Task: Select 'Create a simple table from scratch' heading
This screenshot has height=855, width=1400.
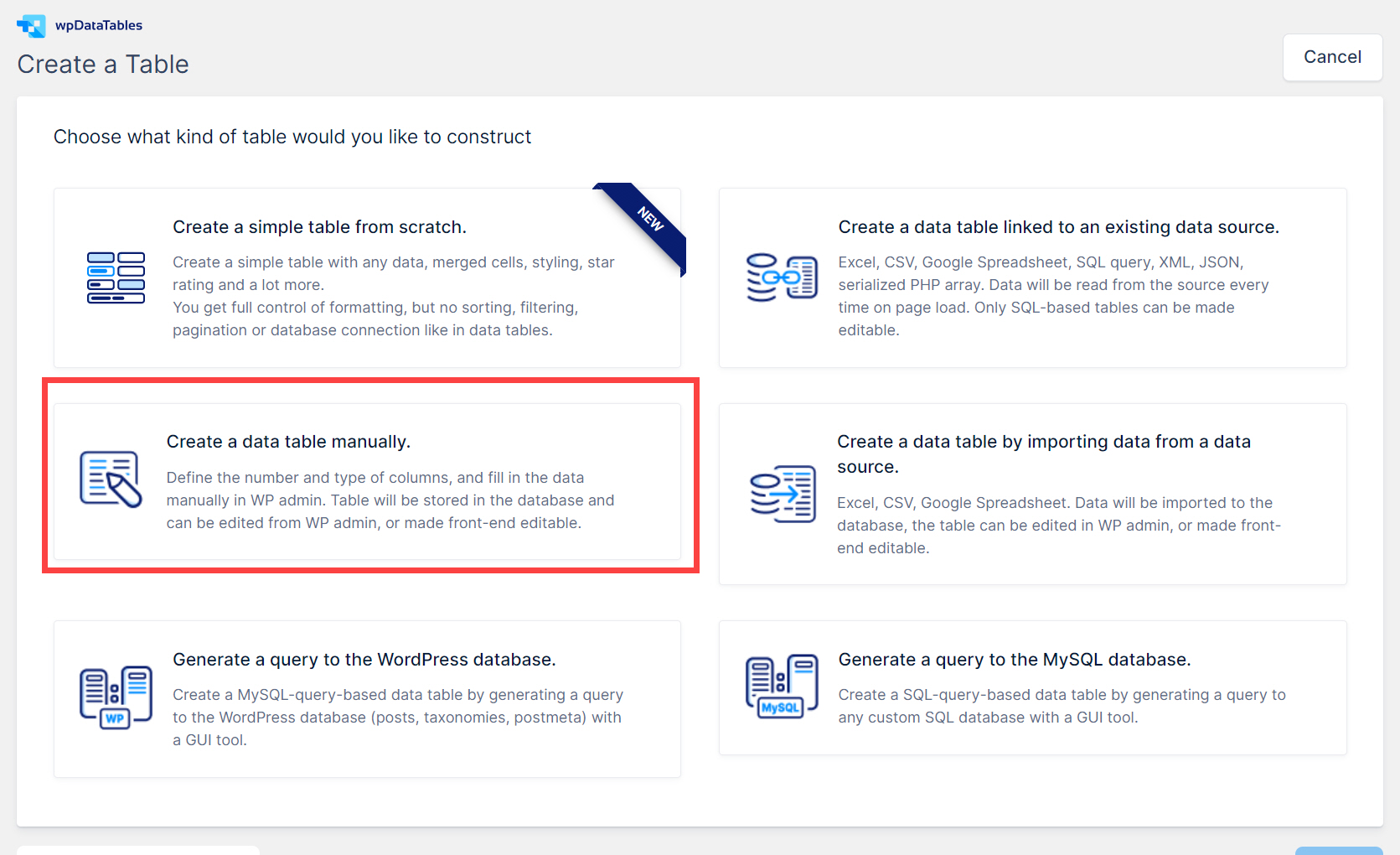Action: coord(319,227)
